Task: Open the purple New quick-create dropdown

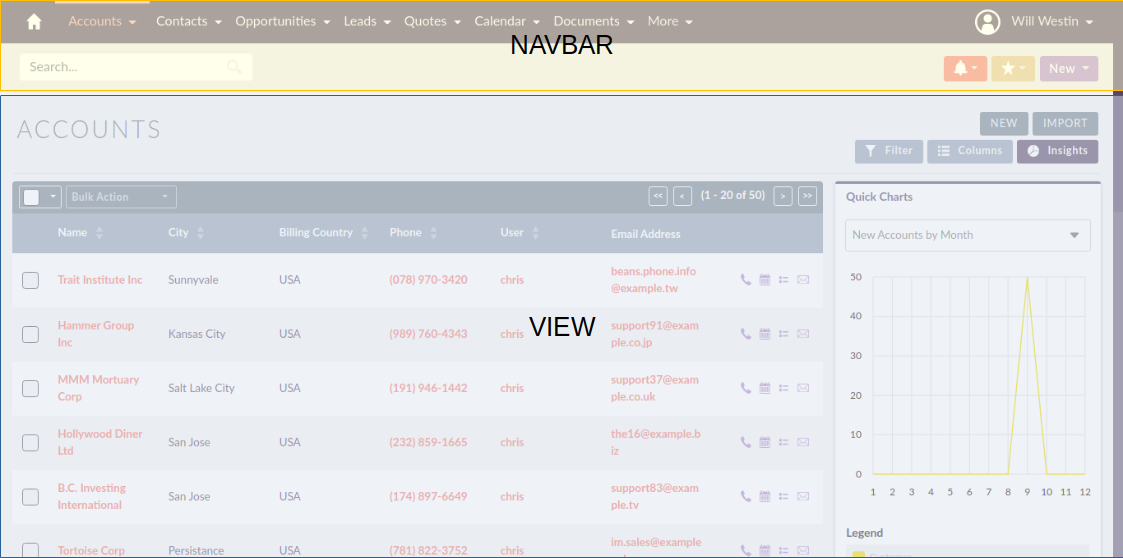Action: (1069, 68)
